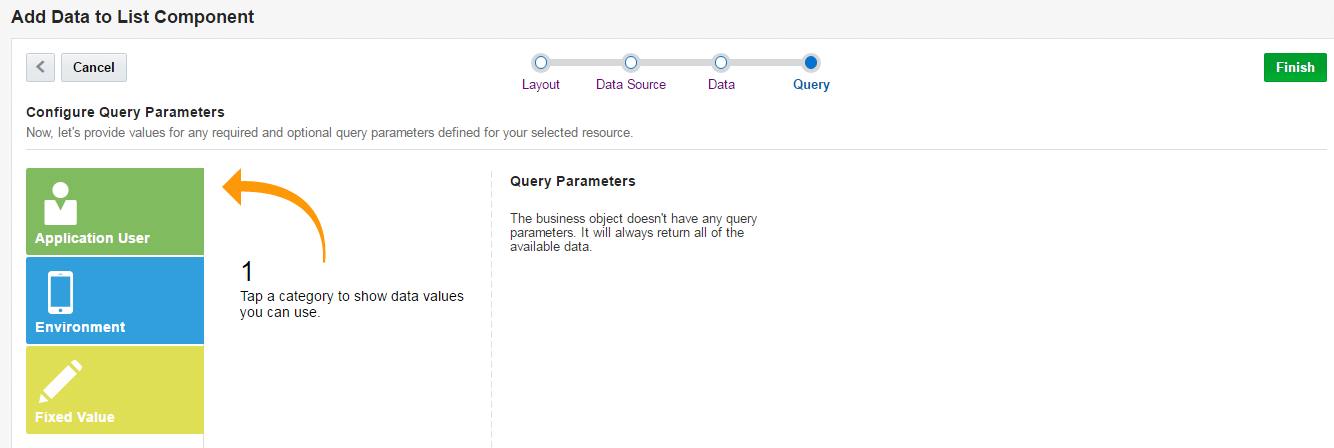Screen dimensions: 1334x448
Task: Click the person icon on Application User tile
Action: [60, 204]
